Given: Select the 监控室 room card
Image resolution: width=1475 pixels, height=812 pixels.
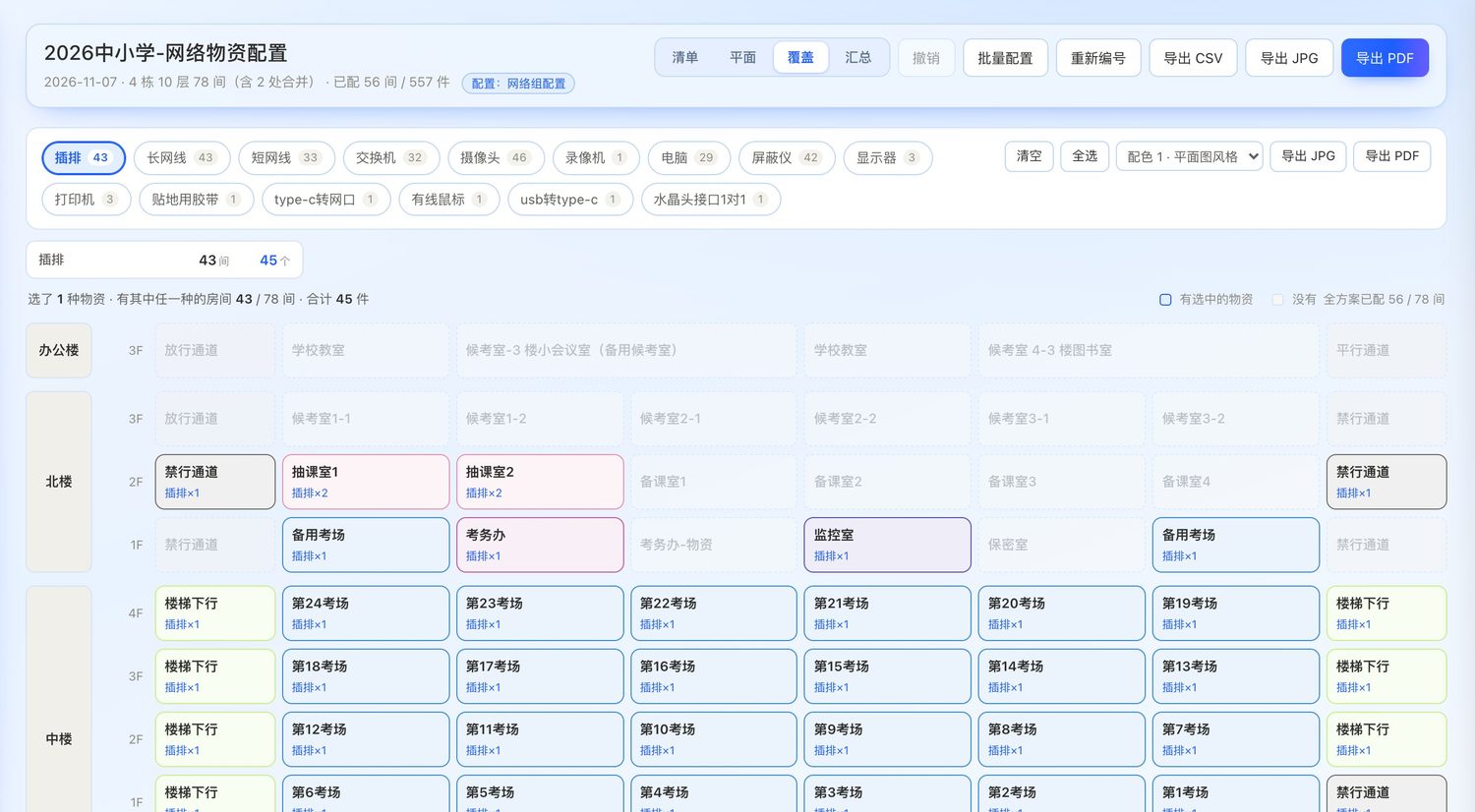Looking at the screenshot, I should [888, 545].
